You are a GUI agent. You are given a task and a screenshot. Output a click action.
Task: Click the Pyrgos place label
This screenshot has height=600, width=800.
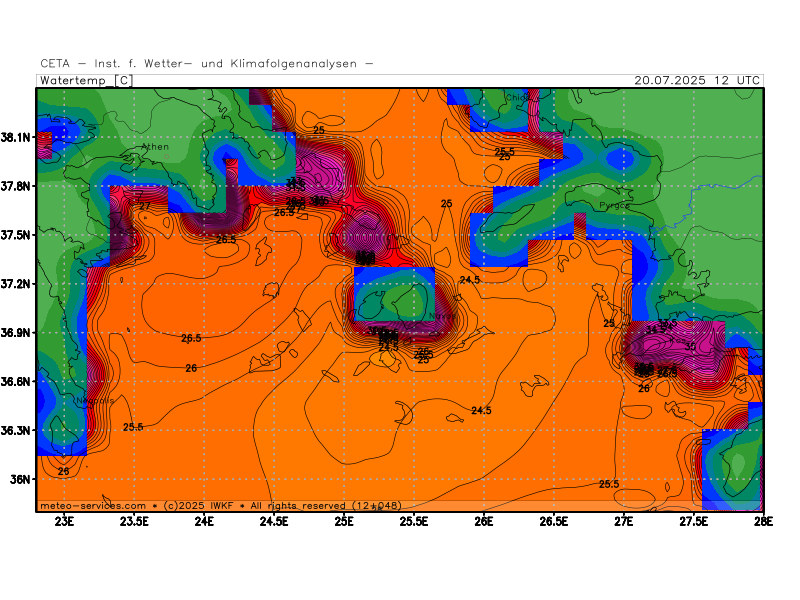coord(614,205)
